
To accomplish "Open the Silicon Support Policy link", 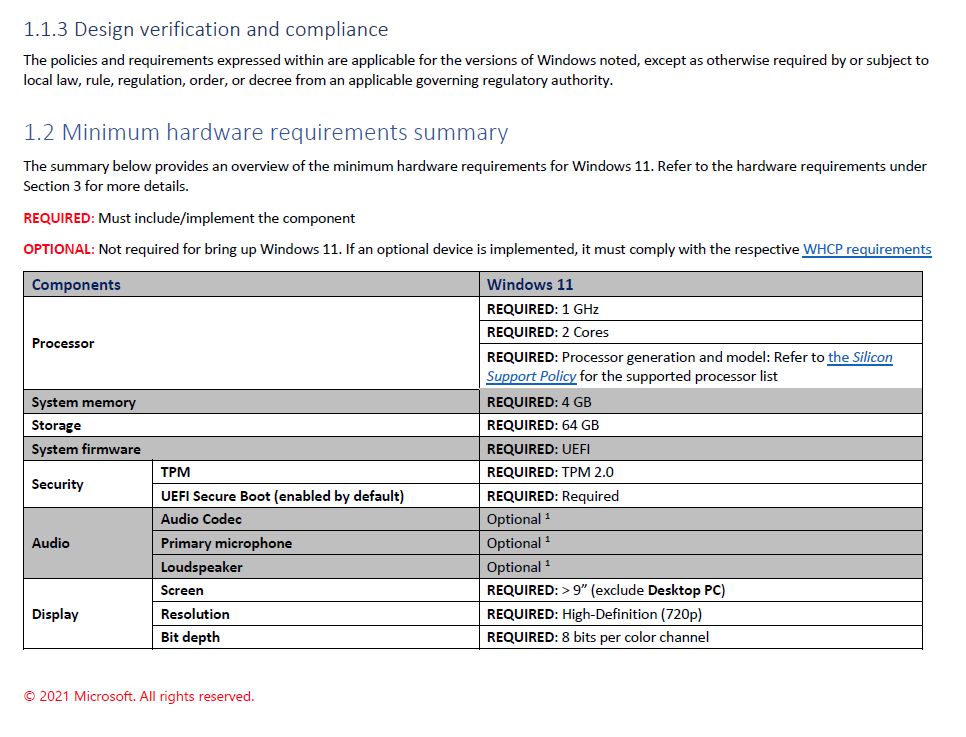I will click(x=860, y=357).
